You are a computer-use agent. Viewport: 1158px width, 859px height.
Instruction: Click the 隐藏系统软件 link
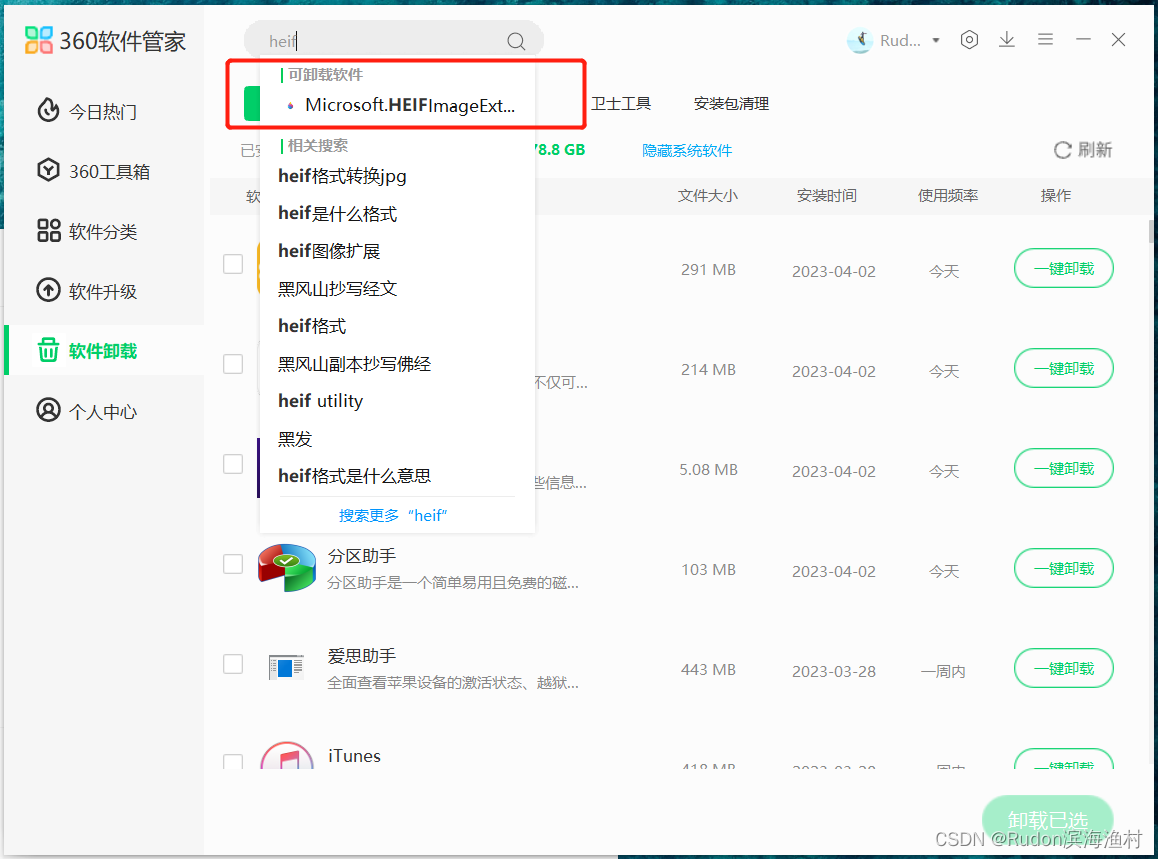[687, 151]
